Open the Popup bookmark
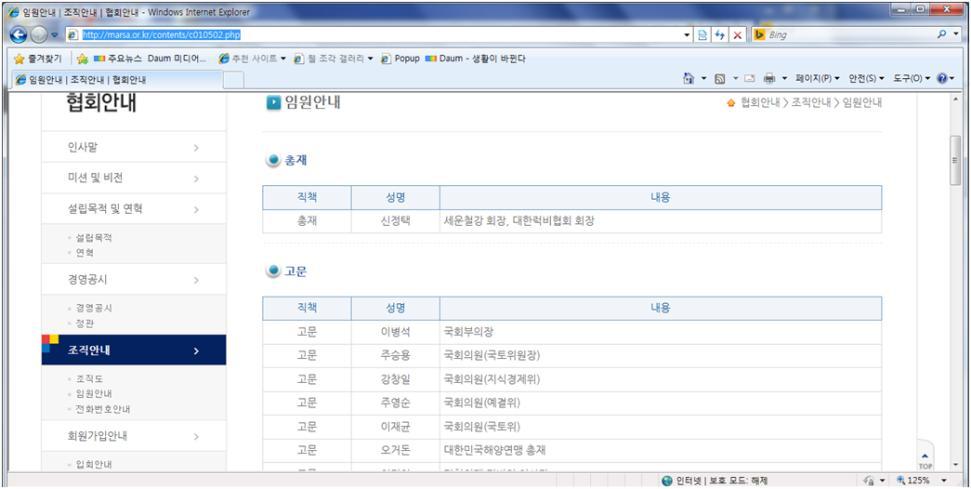The height and width of the screenshot is (489, 971). (x=400, y=59)
